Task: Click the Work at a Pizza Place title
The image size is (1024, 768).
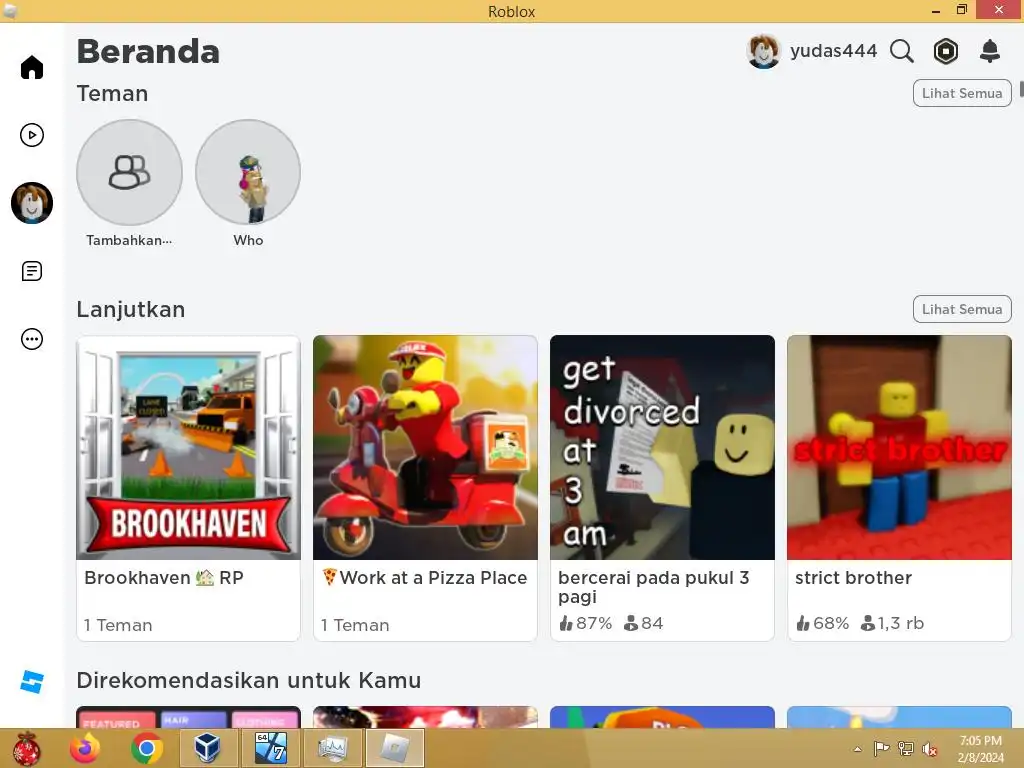Action: 425,578
